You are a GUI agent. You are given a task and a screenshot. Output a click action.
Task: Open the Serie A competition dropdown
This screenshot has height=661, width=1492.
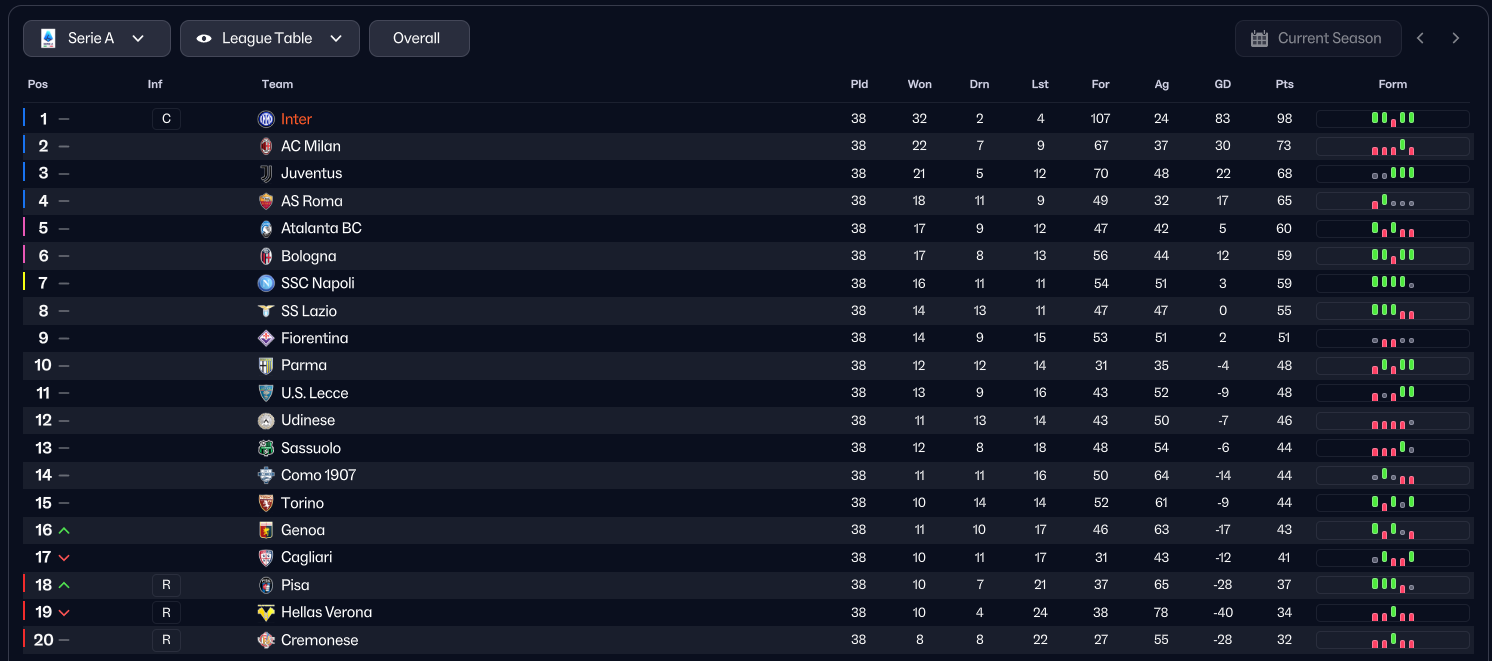click(97, 39)
